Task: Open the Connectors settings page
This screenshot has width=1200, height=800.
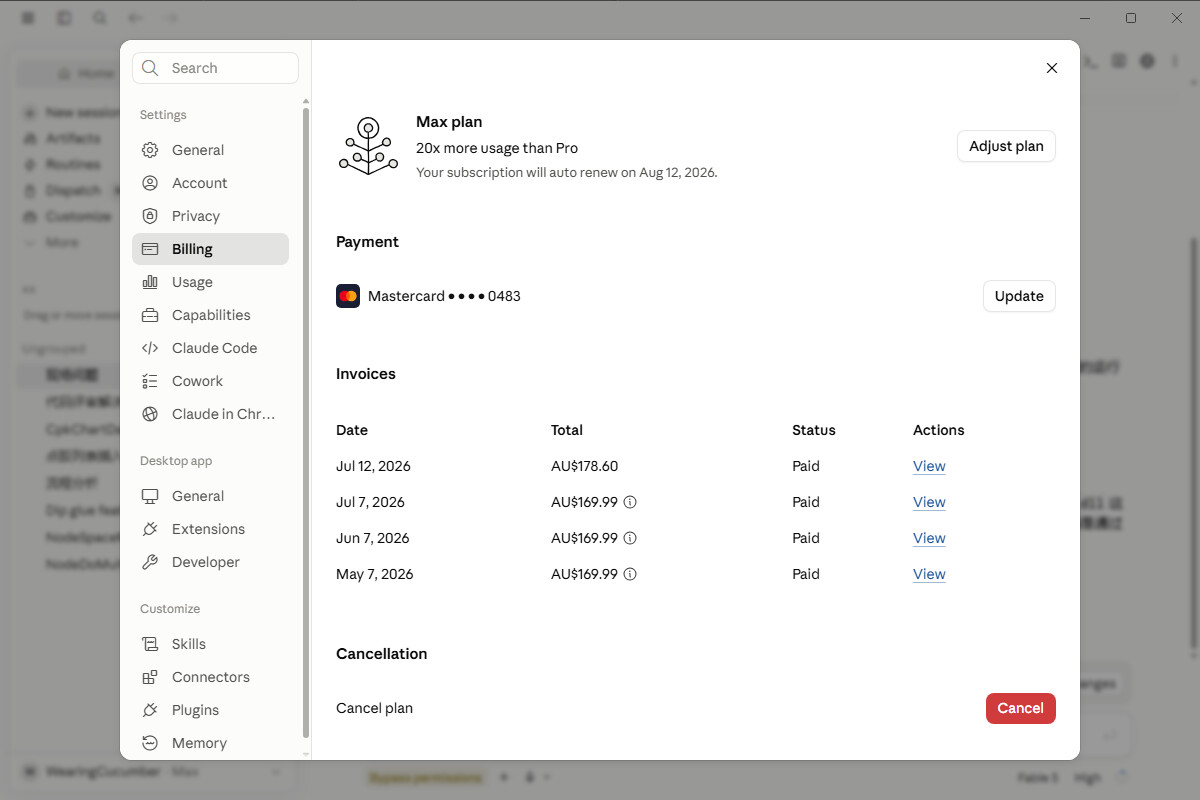Action: [x=210, y=677]
